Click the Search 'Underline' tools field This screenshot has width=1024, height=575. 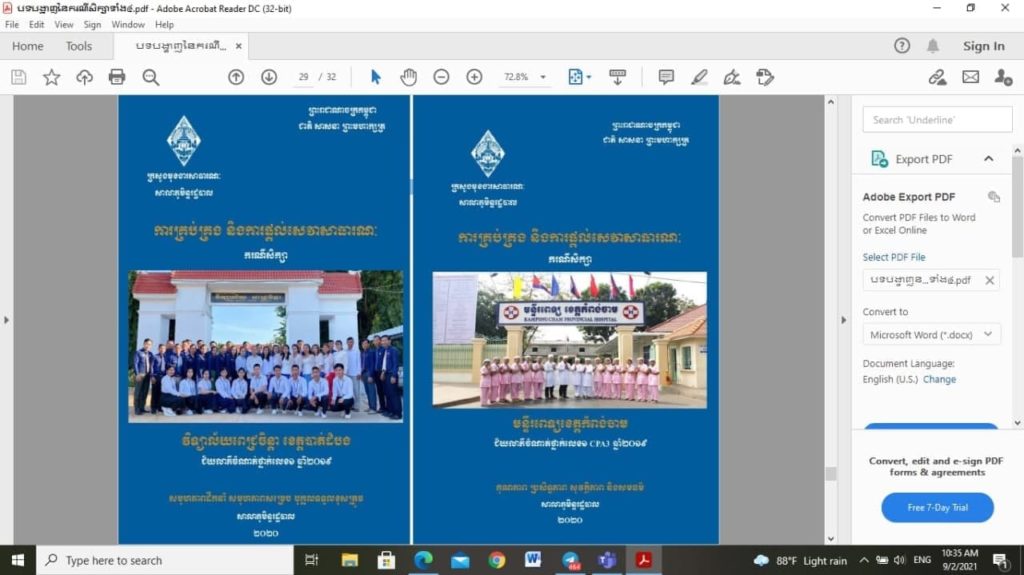point(937,120)
